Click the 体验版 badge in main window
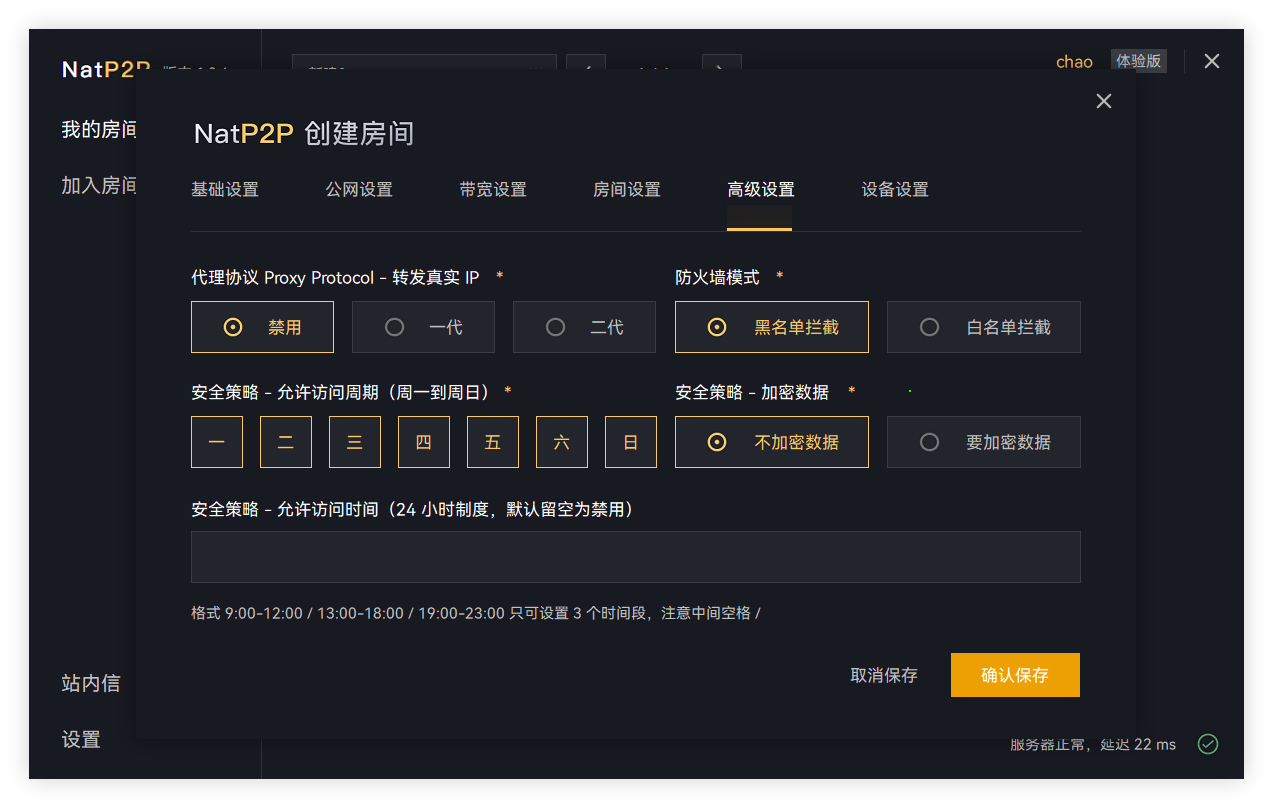Image resolution: width=1275 pixels, height=810 pixels. pos(1139,61)
